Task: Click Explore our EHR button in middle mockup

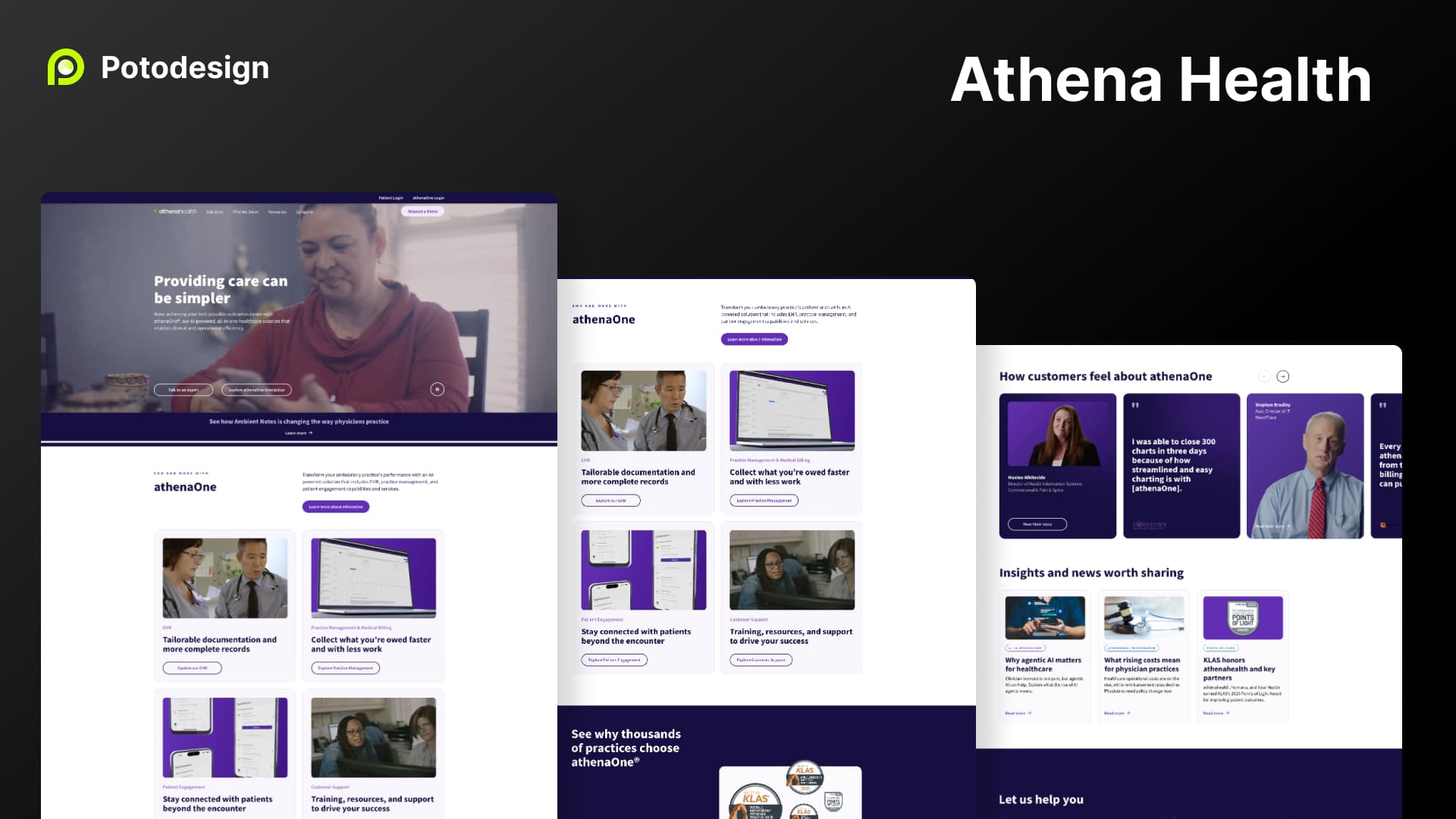Action: click(610, 500)
